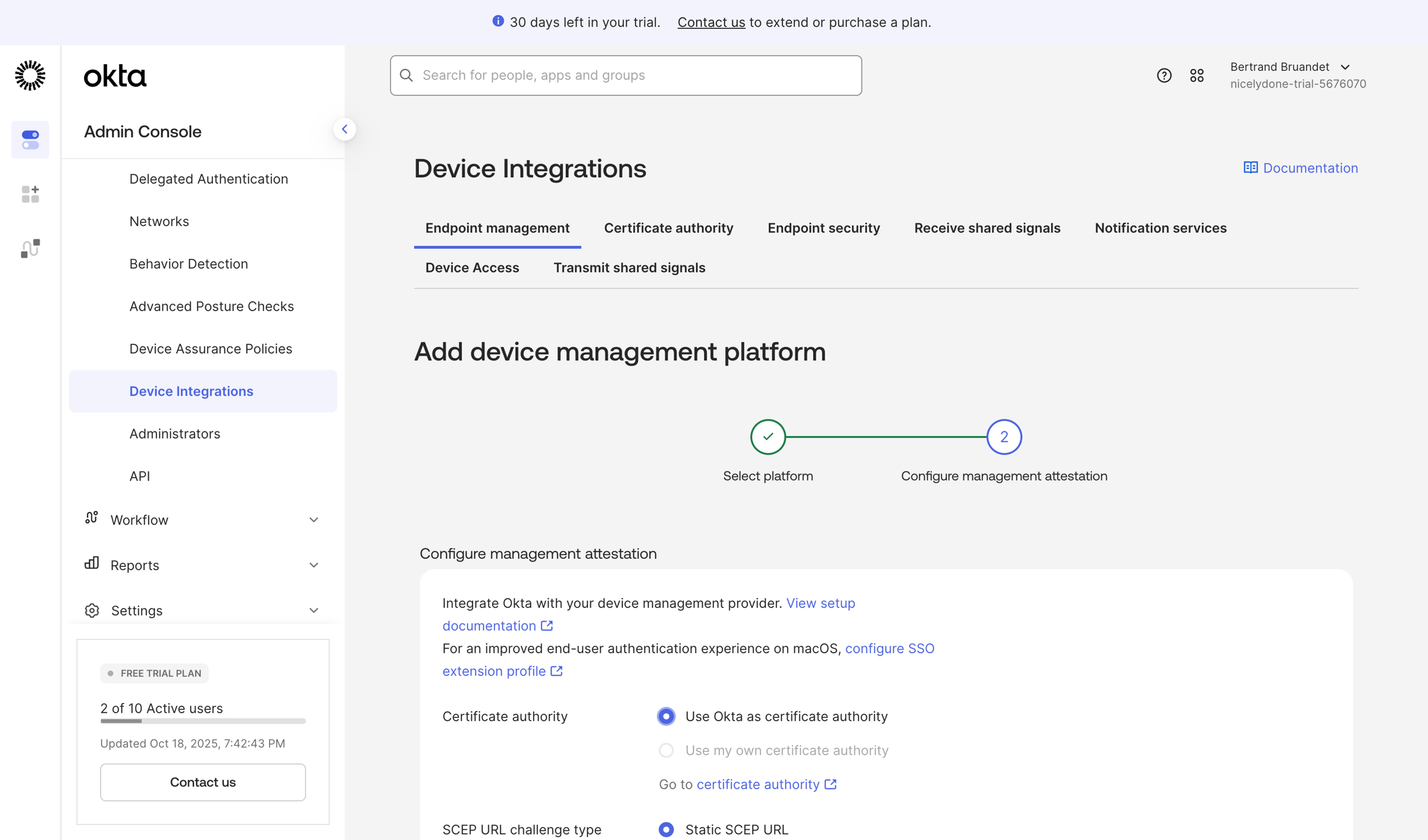
Task: Open Behavior Detection in sidebar
Action: tap(188, 264)
